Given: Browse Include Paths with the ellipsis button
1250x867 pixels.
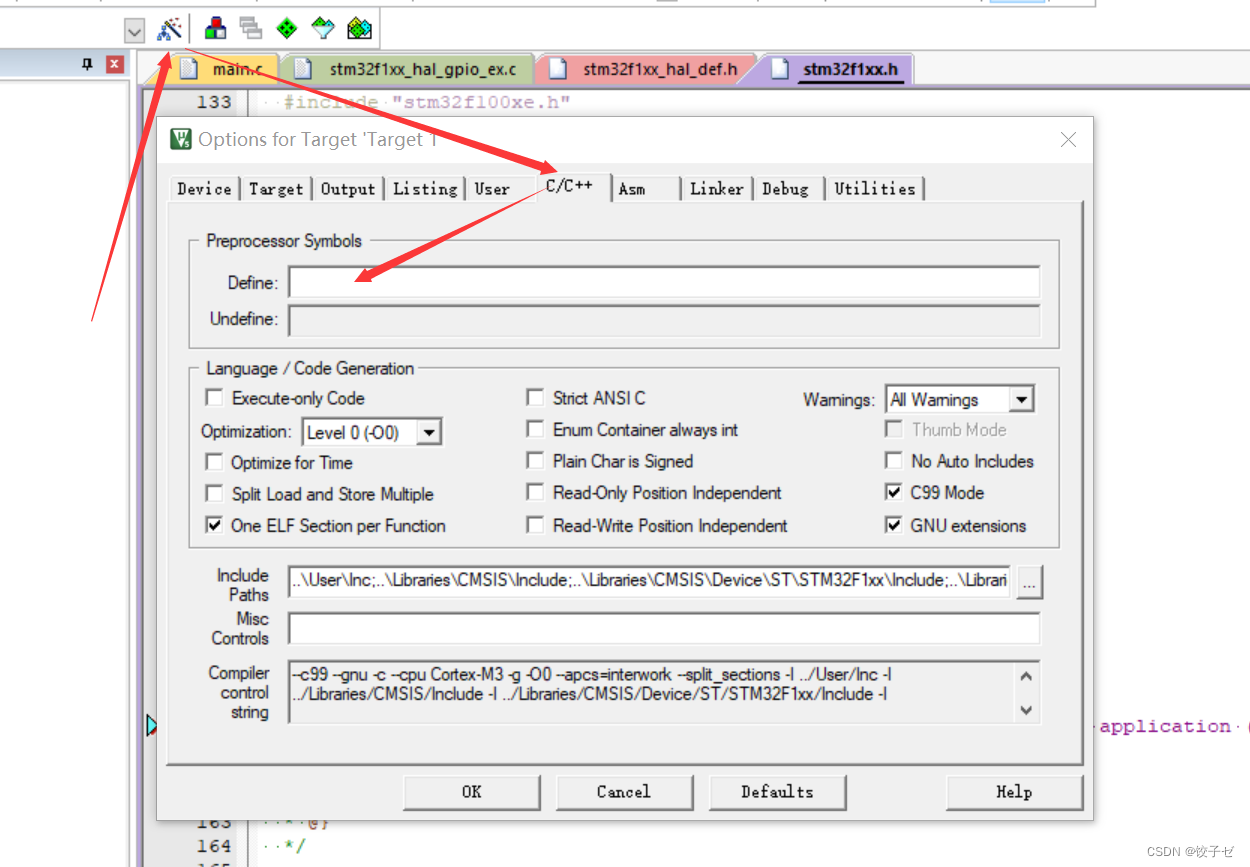Looking at the screenshot, I should 1029,582.
